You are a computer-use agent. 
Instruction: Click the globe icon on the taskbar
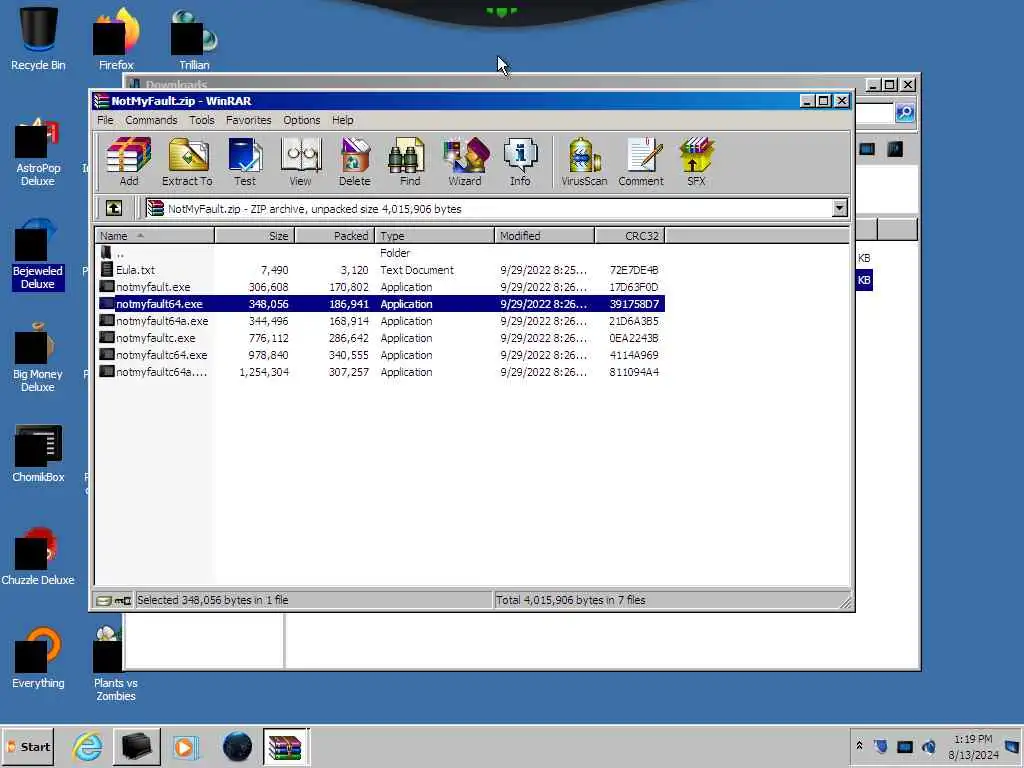[237, 746]
